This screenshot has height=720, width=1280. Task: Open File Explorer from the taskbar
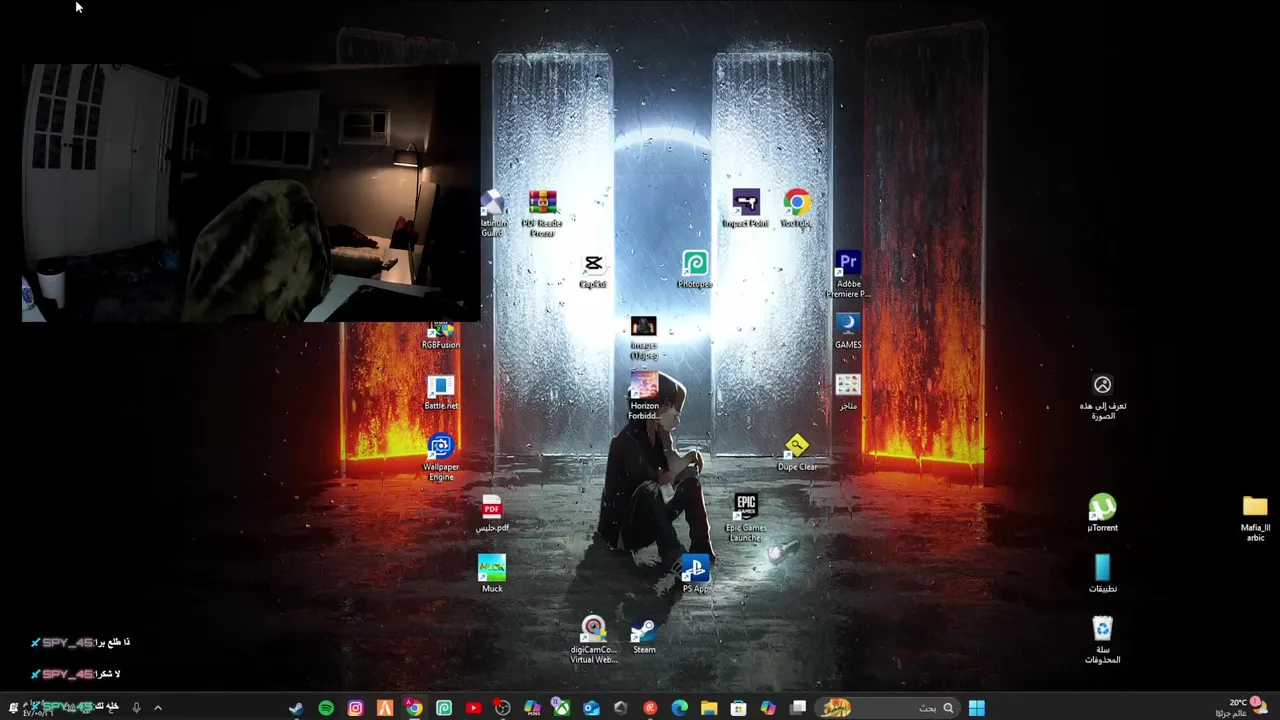[x=709, y=708]
